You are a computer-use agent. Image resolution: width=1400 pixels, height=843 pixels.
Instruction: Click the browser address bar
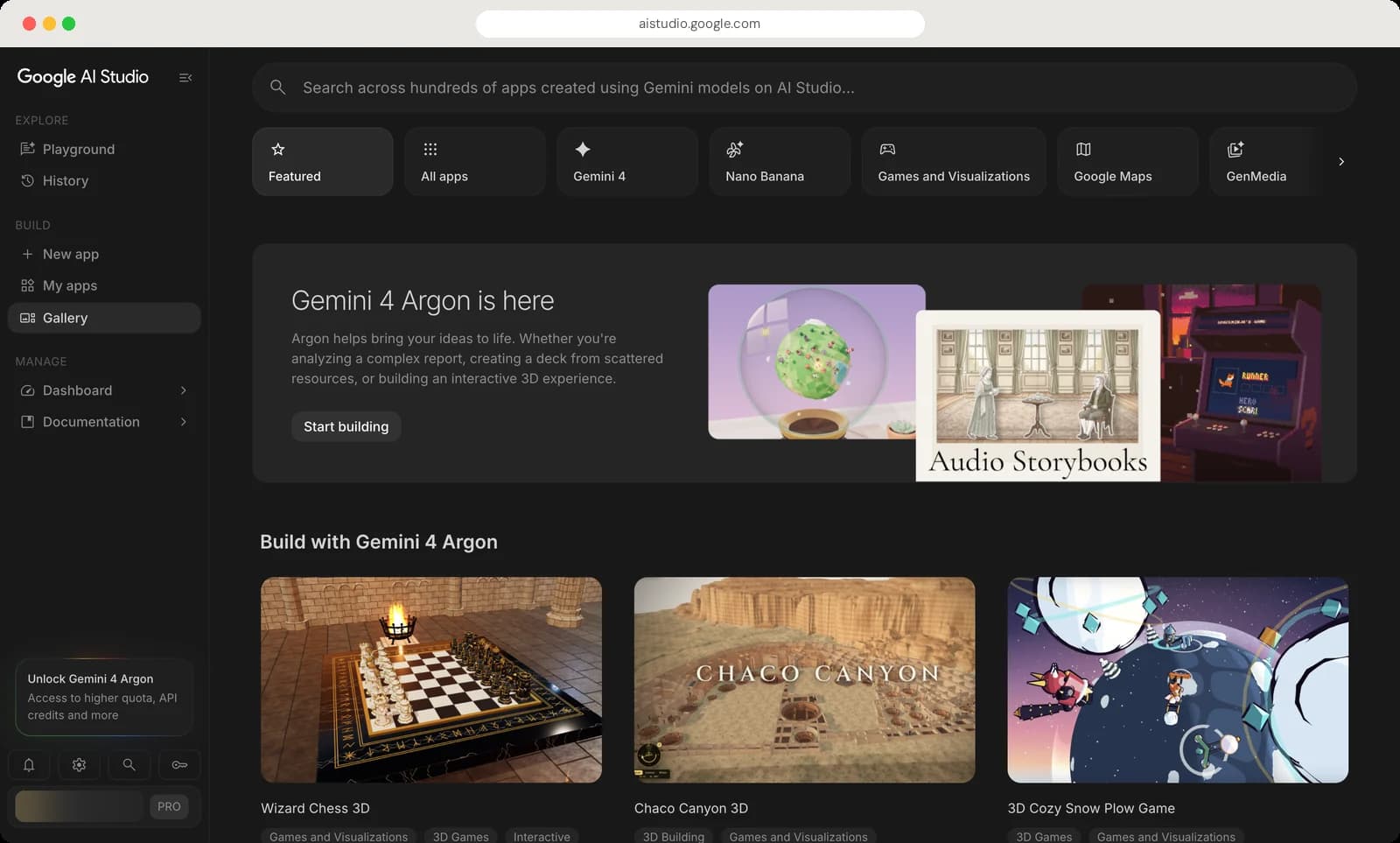click(x=700, y=24)
